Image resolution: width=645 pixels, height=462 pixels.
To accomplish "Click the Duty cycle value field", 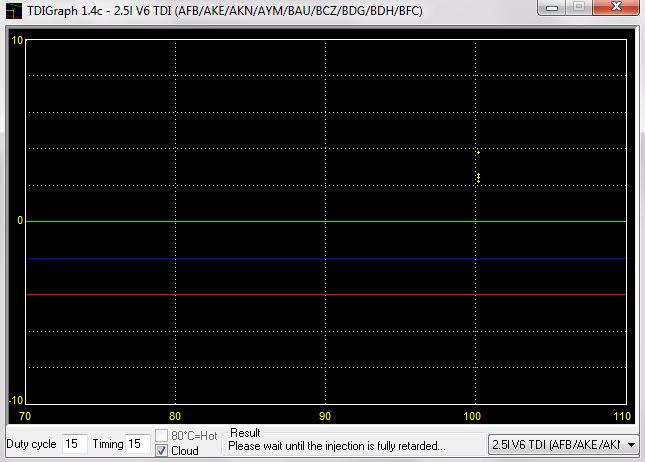I will [x=74, y=444].
